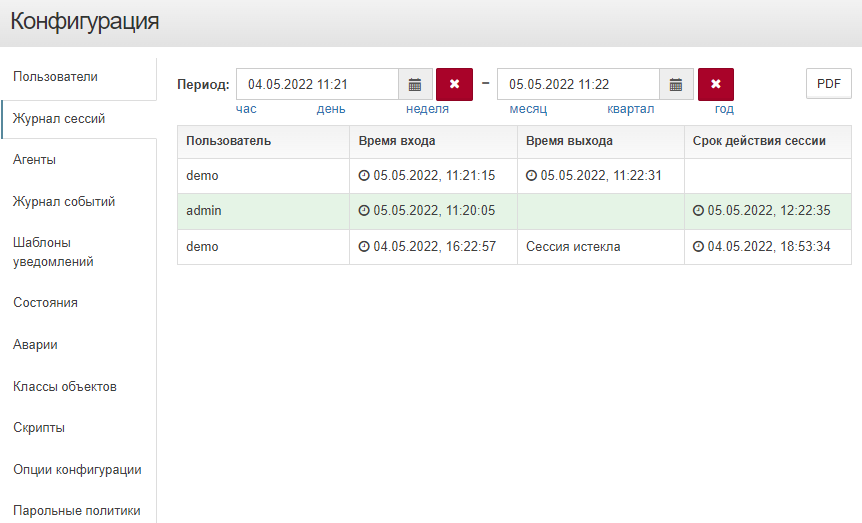Set period to 'час'
862x523 pixels.
point(246,109)
